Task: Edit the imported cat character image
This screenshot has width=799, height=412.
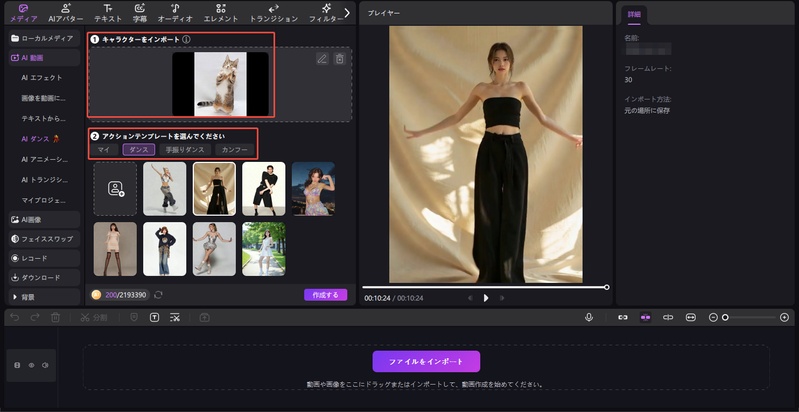Action: (x=322, y=59)
